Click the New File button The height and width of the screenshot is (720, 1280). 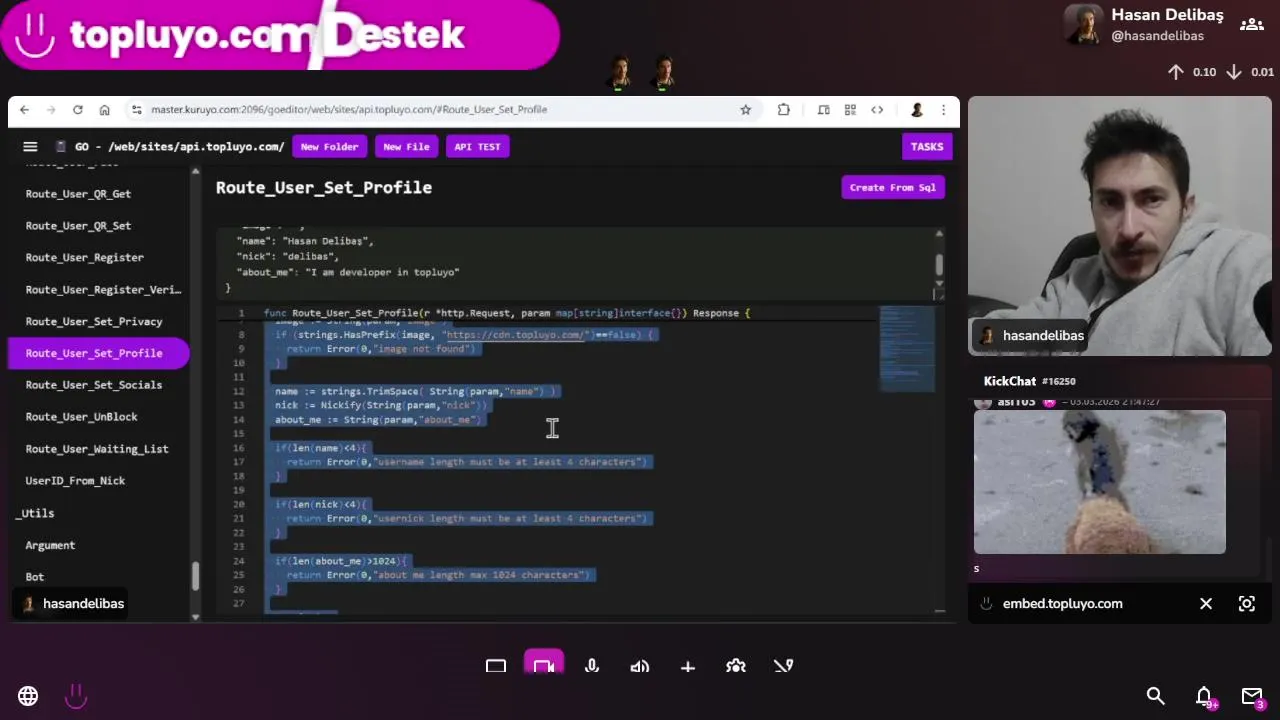(406, 147)
